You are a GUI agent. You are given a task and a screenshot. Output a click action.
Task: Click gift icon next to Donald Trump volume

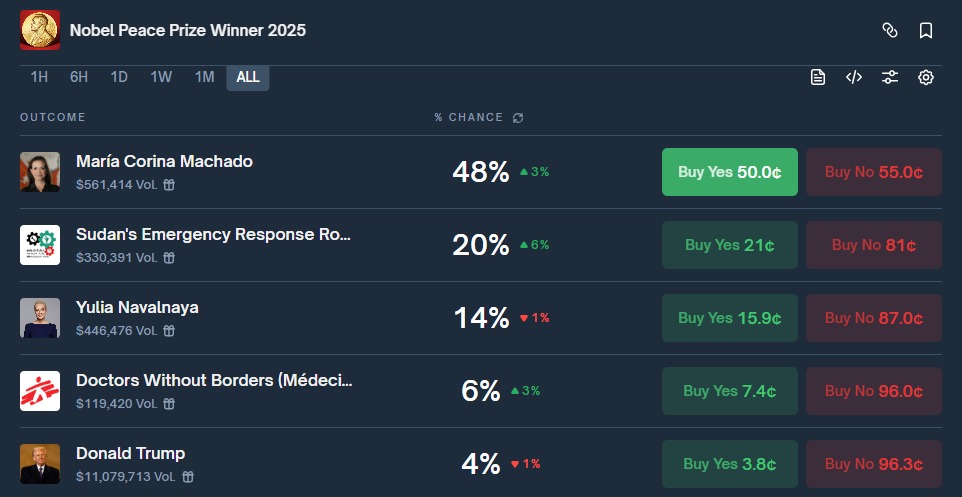[x=188, y=477]
